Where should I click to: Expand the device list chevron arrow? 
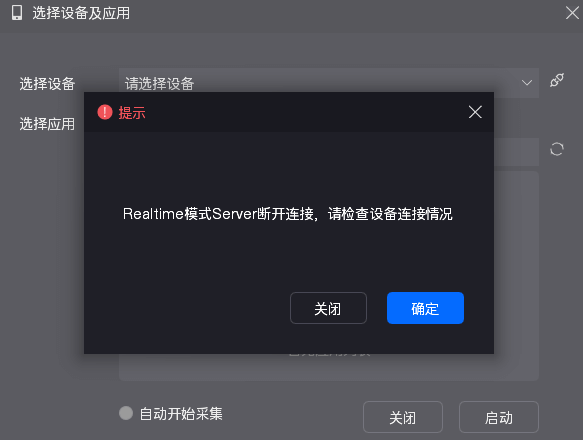pyautogui.click(x=526, y=83)
